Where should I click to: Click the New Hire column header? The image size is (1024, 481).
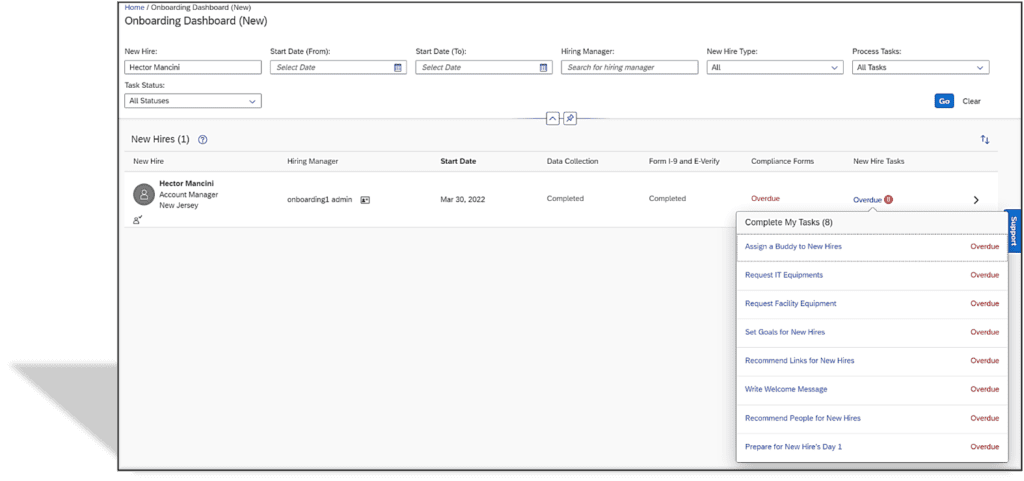[x=148, y=161]
